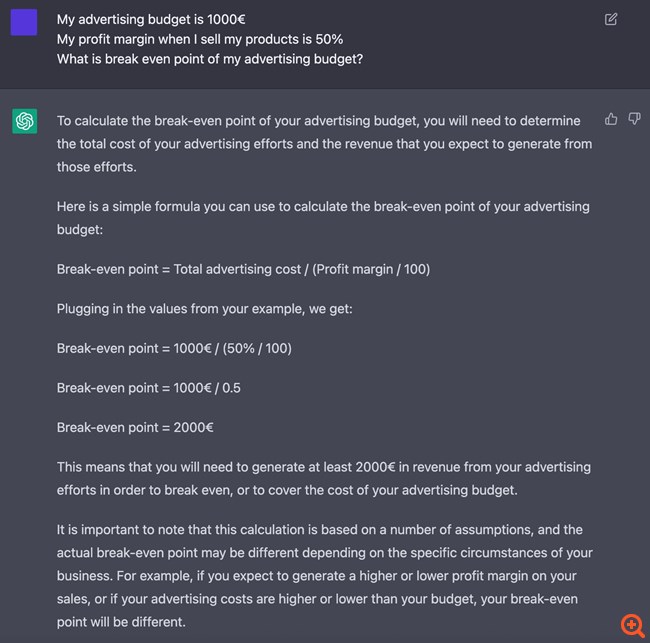Viewport: 650px width, 643px height.
Task: Click the 'those efforts.' text line
Action: tap(97, 167)
